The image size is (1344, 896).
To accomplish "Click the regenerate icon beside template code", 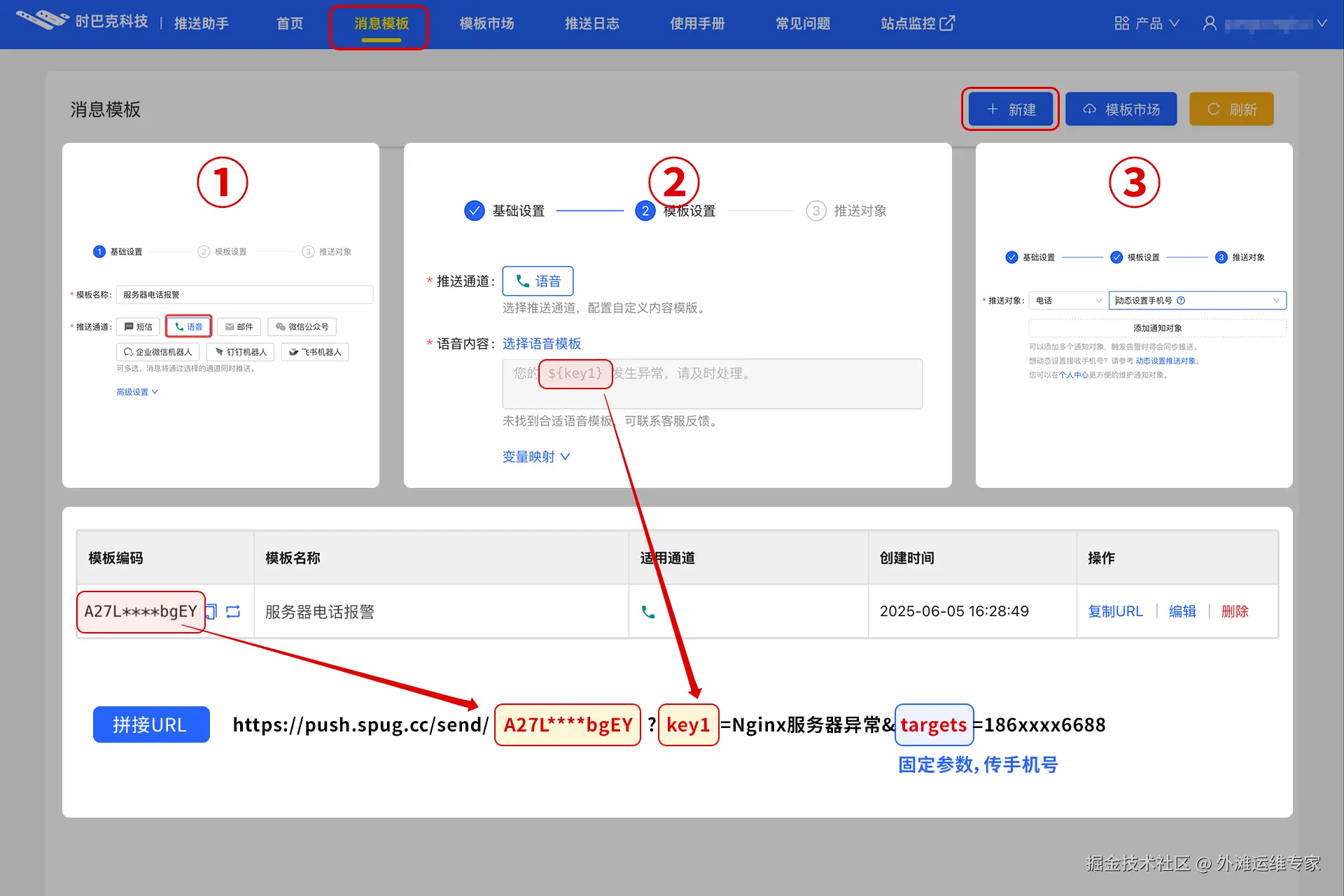I will 233,611.
